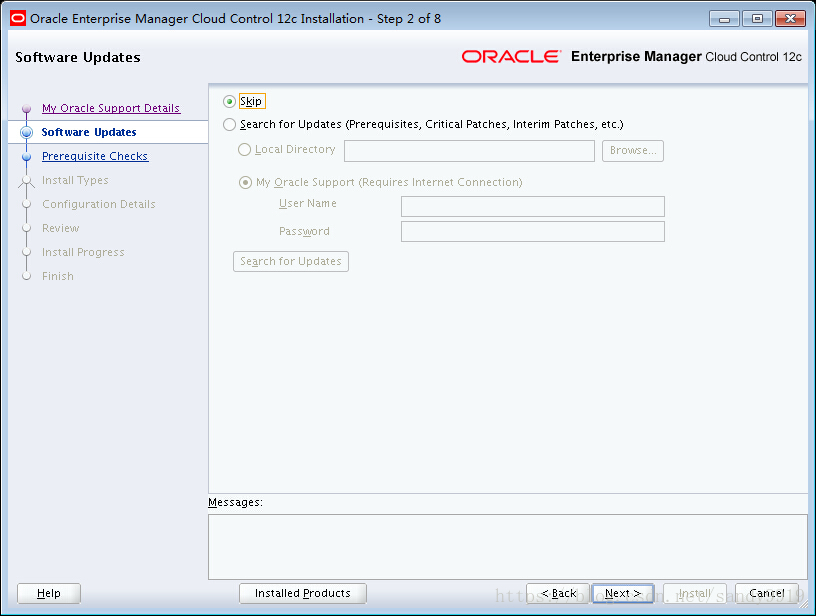
Task: Click the Search for Updates button
Action: click(290, 261)
